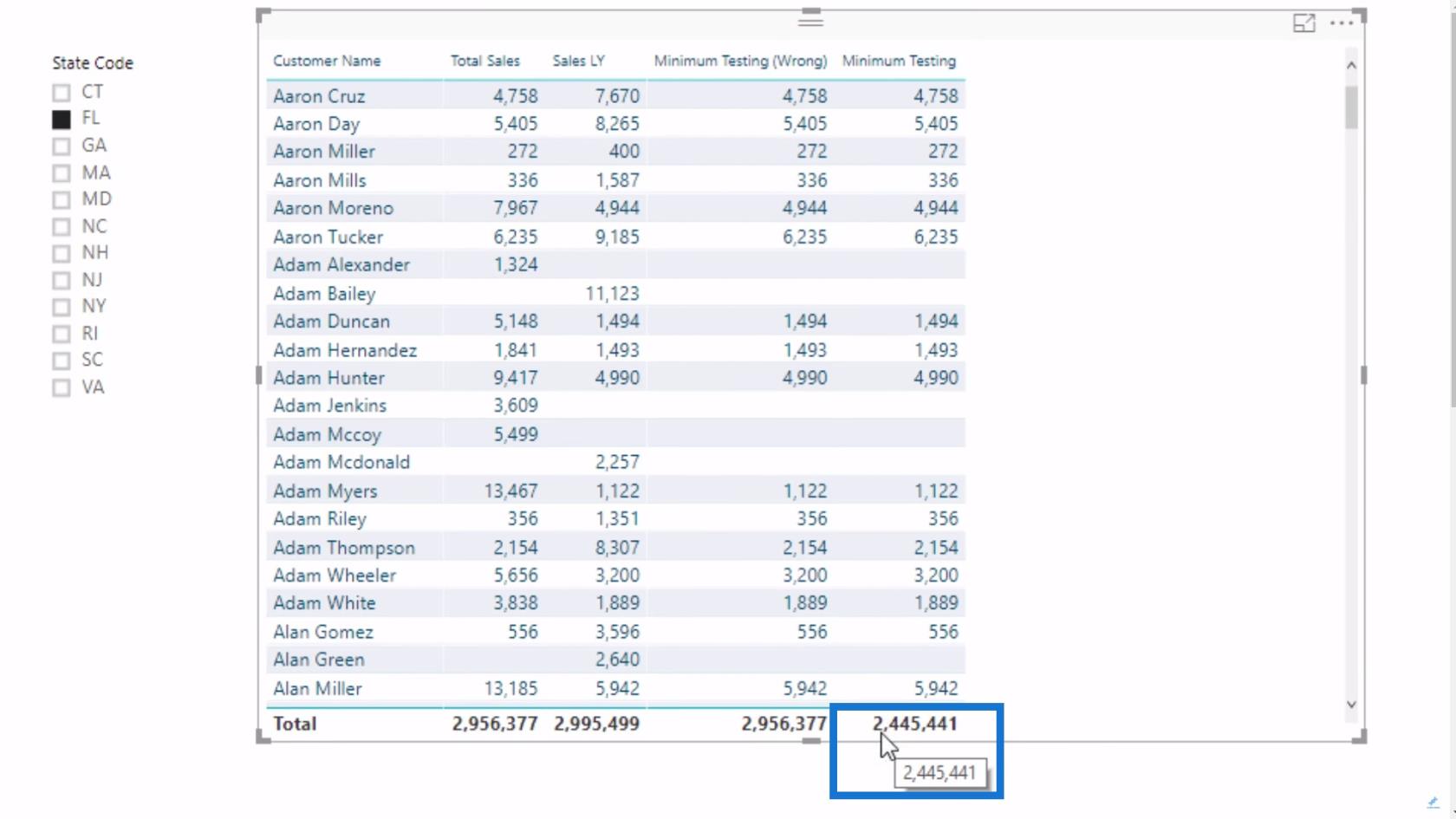
Task: Open the More options ellipsis menu
Action: (1342, 23)
